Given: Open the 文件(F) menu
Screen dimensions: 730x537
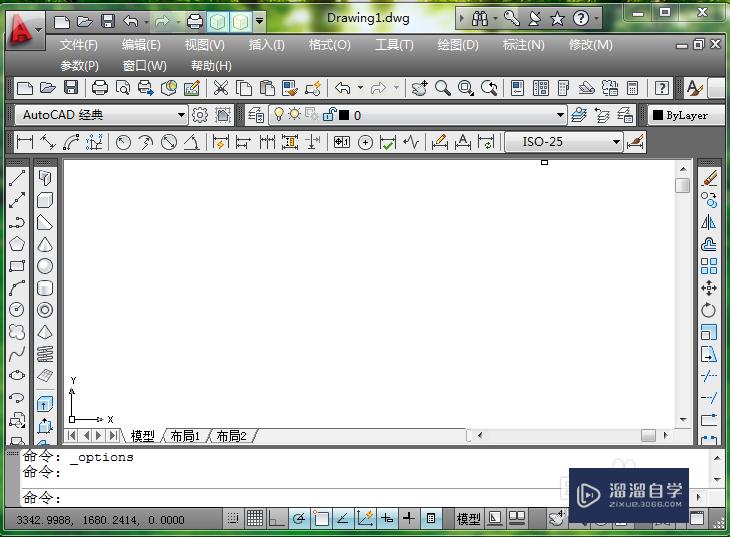Looking at the screenshot, I should (79, 45).
